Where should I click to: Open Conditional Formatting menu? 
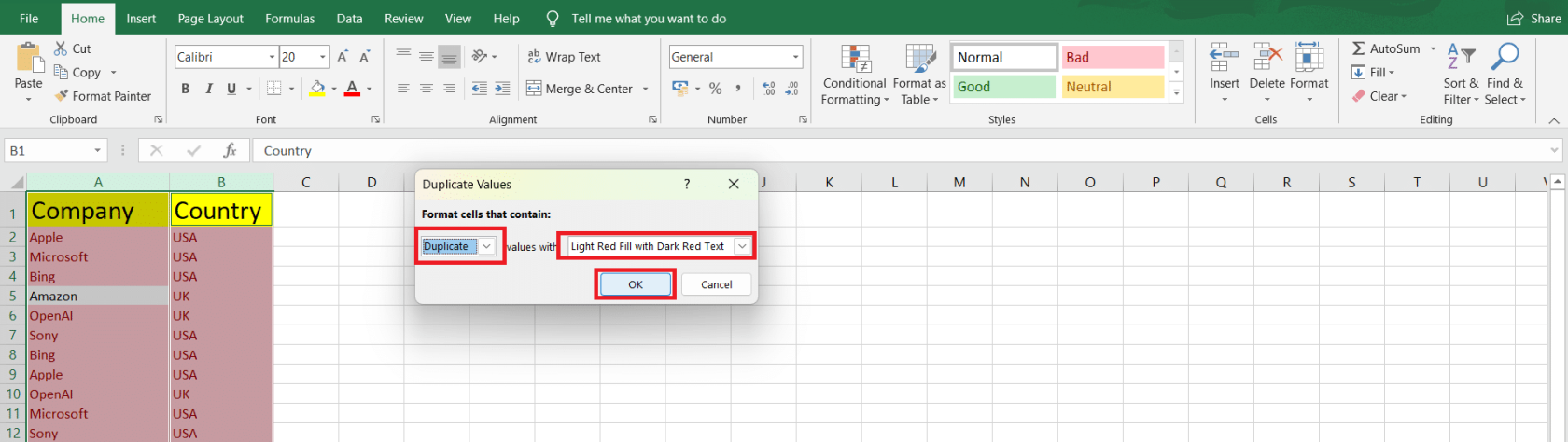click(x=855, y=75)
